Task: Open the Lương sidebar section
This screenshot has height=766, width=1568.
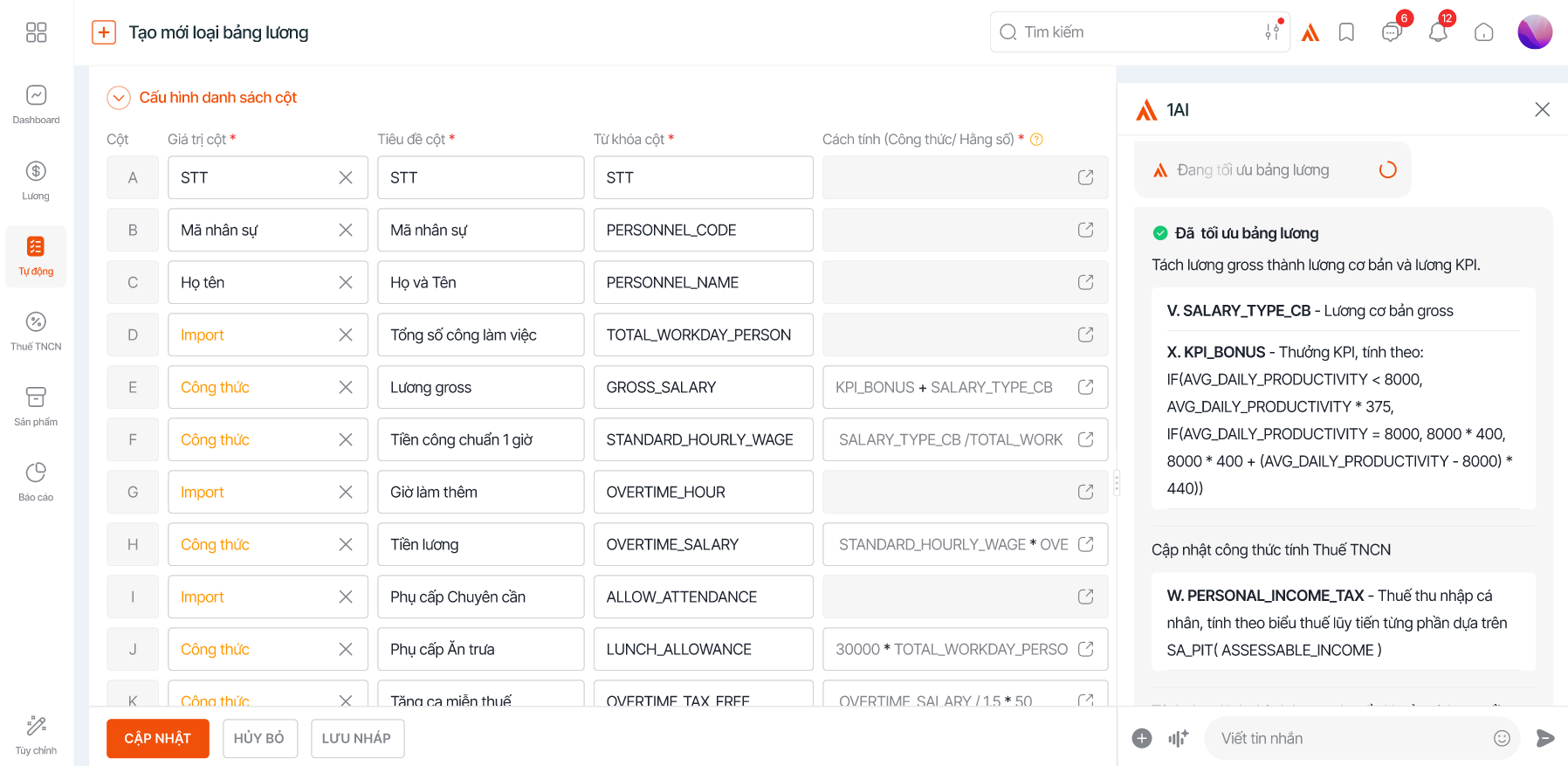Action: click(36, 181)
